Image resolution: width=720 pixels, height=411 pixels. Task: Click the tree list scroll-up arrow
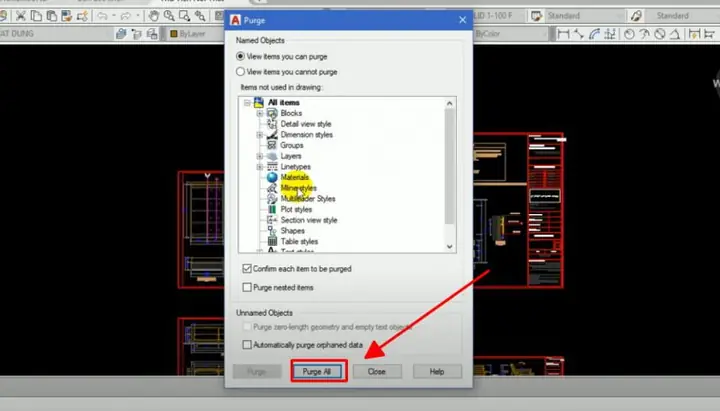coord(450,103)
